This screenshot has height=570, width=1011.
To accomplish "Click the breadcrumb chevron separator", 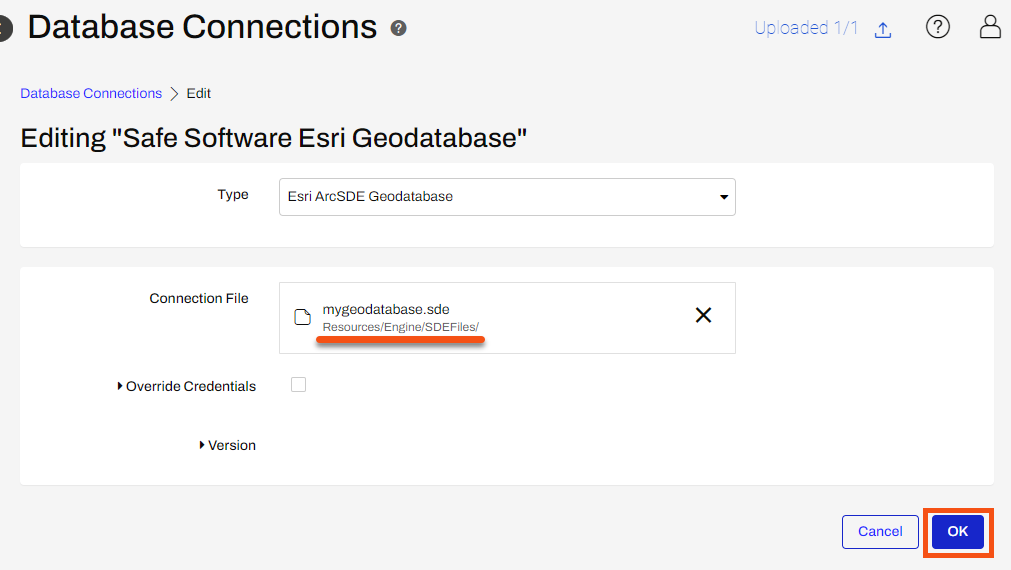I will pyautogui.click(x=174, y=94).
